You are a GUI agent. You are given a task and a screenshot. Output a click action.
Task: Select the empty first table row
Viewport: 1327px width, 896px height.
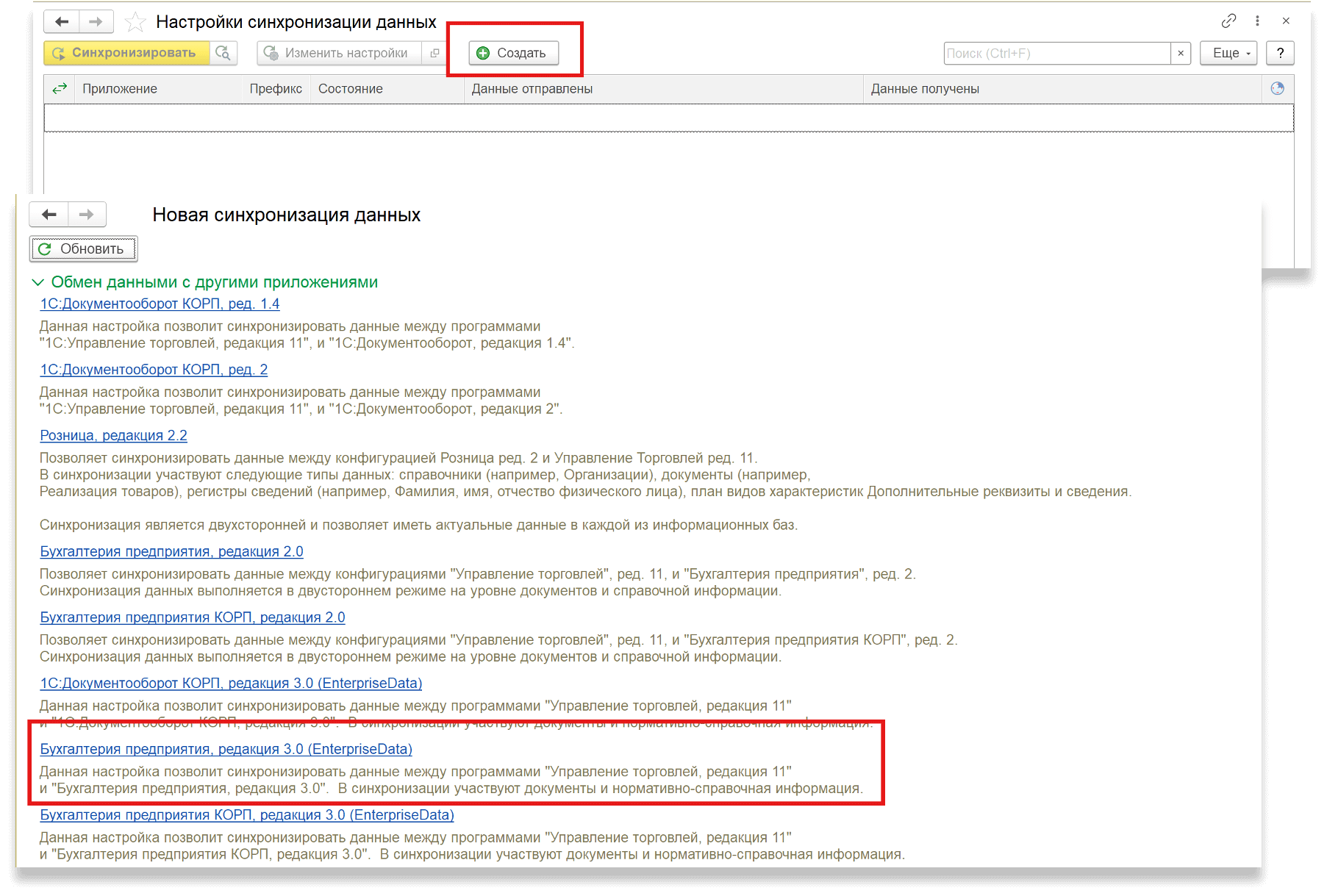pos(668,118)
